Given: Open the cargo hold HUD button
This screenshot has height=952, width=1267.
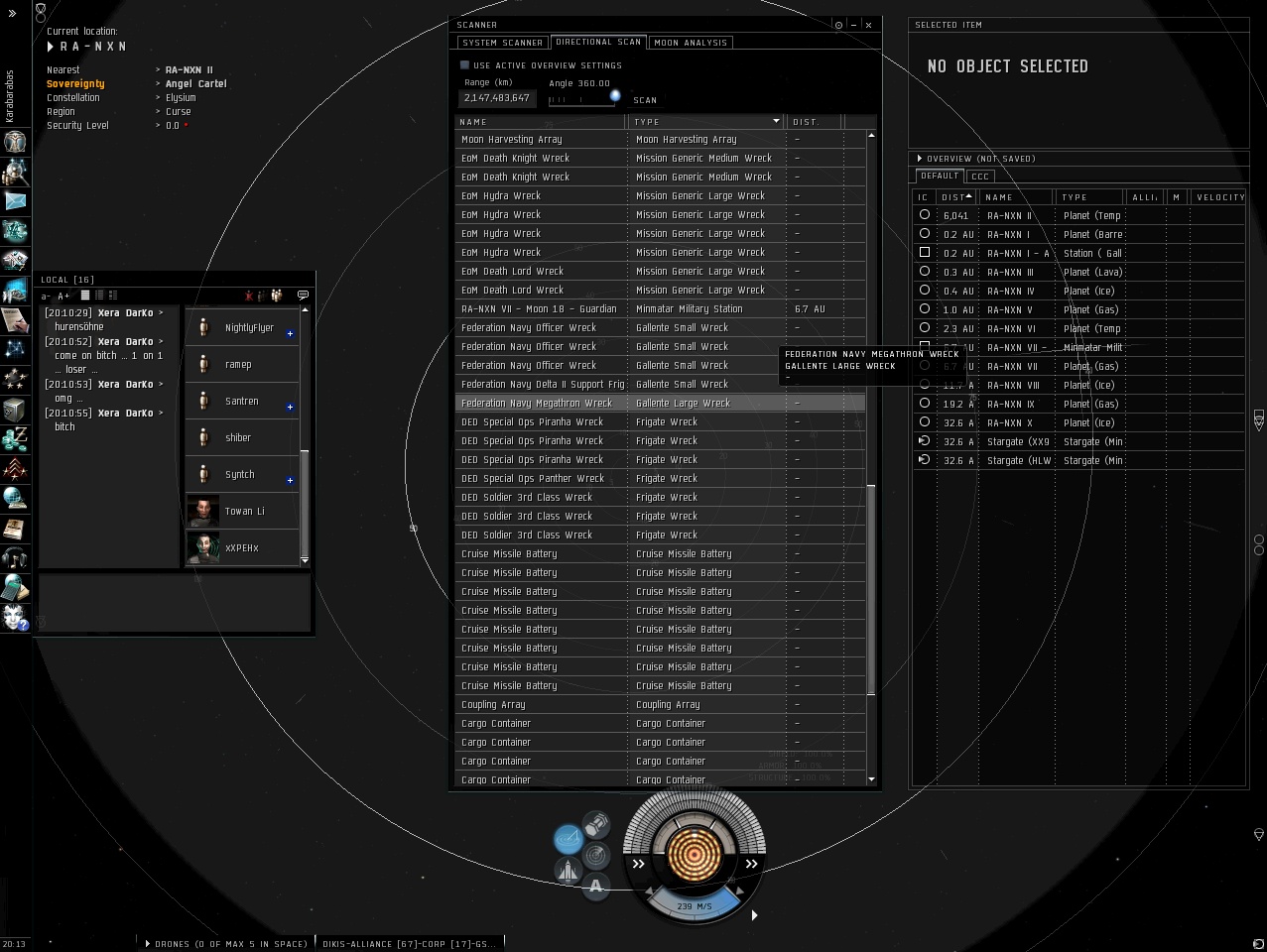Looking at the screenshot, I should point(596,824).
